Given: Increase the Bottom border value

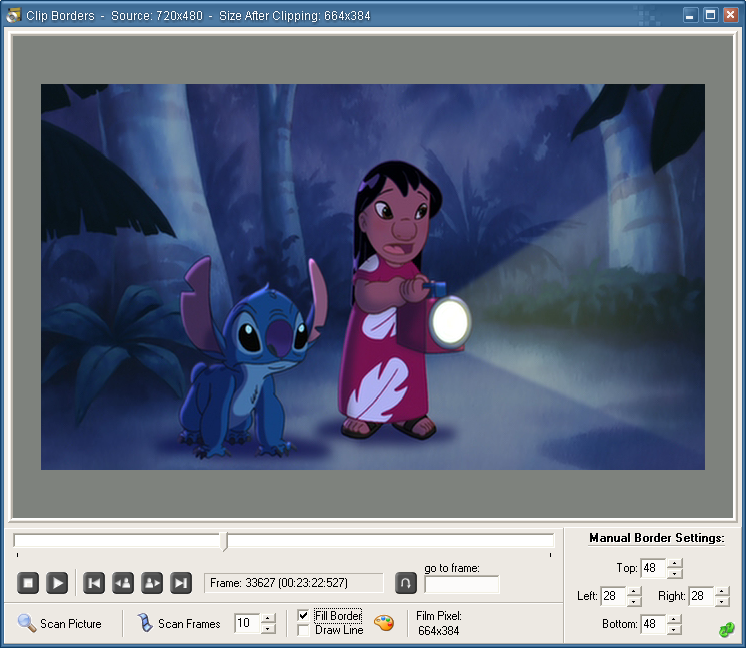Looking at the screenshot, I should point(674,619).
